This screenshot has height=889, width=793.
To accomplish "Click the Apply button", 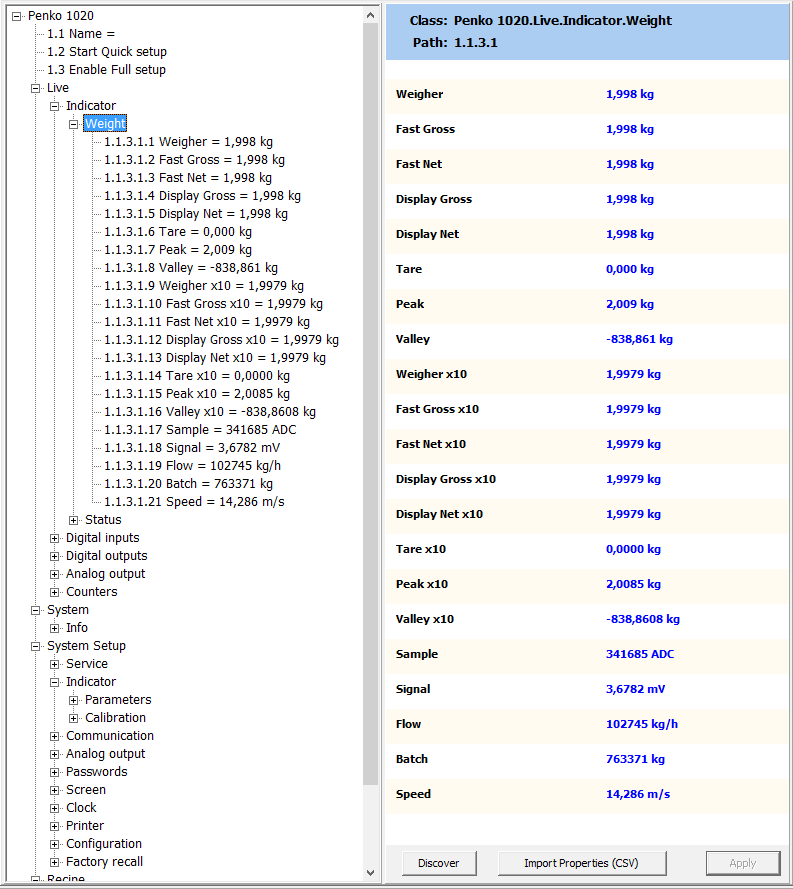I will (743, 863).
